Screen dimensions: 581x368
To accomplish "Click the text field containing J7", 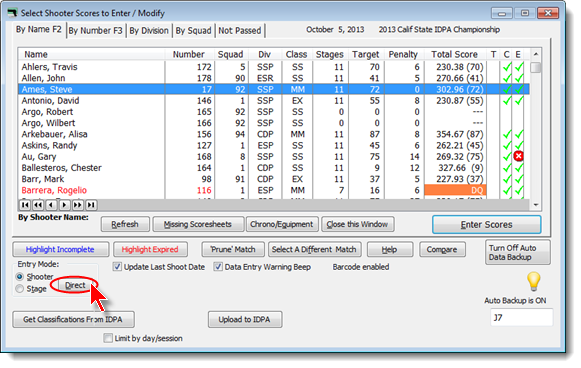I will click(x=521, y=318).
